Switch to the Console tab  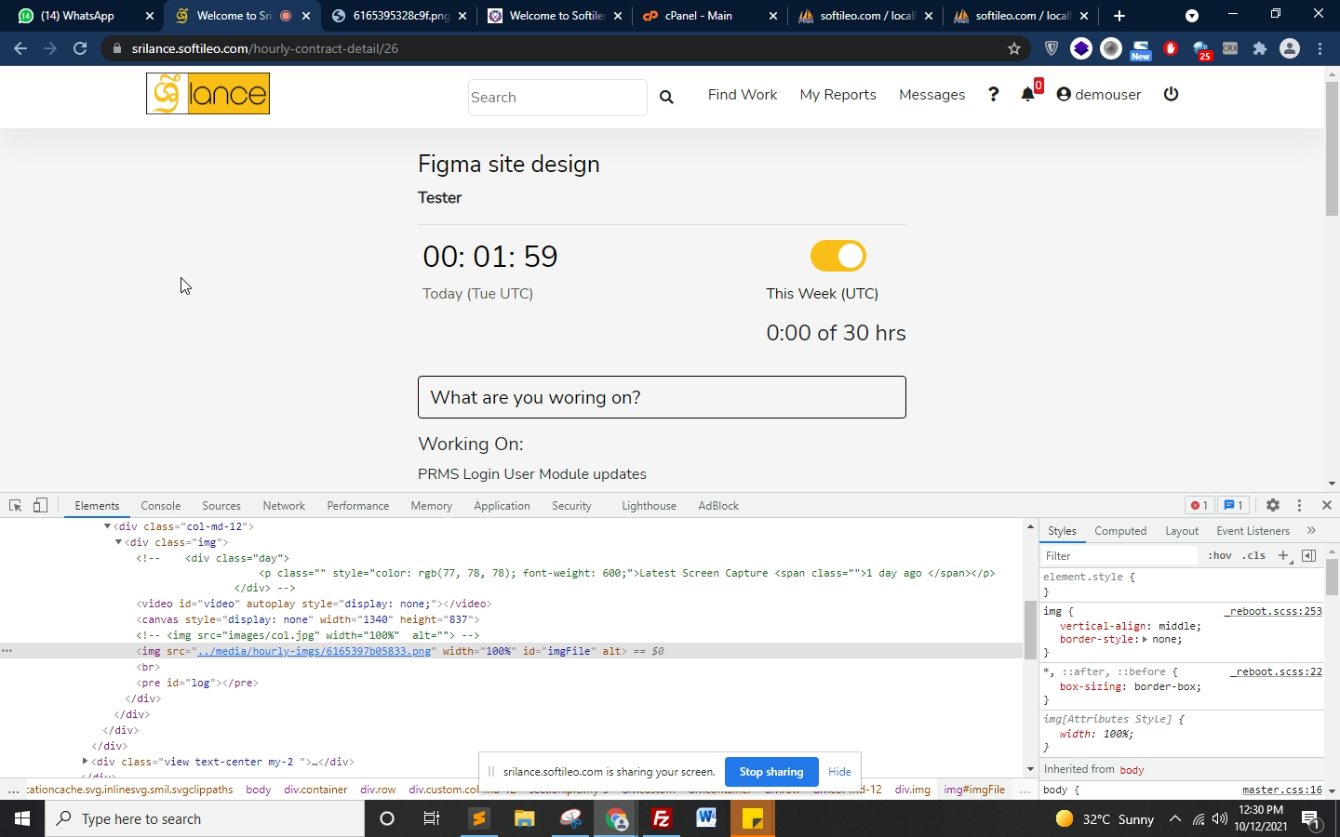160,506
